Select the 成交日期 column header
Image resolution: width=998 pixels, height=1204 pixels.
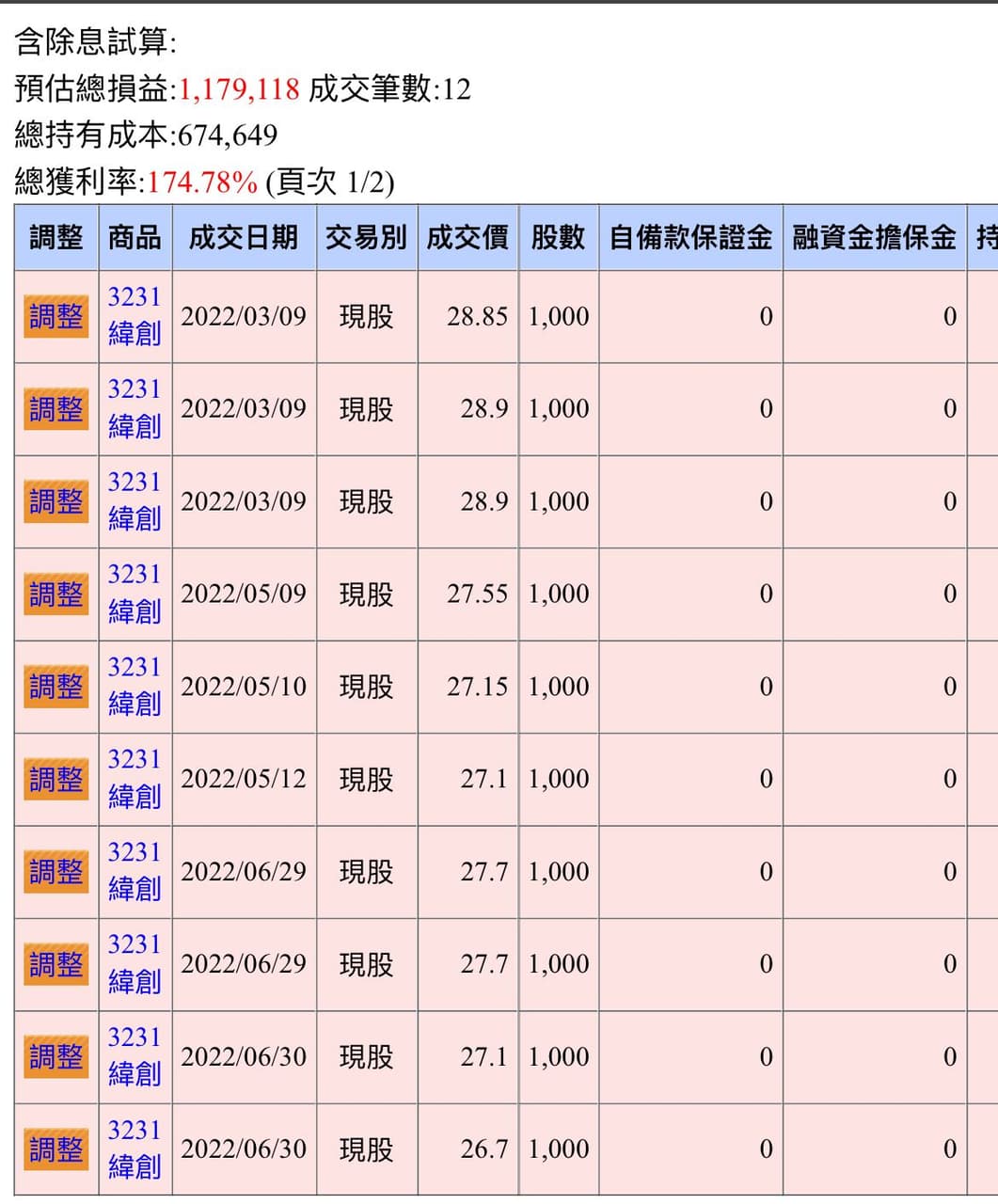pyautogui.click(x=244, y=237)
